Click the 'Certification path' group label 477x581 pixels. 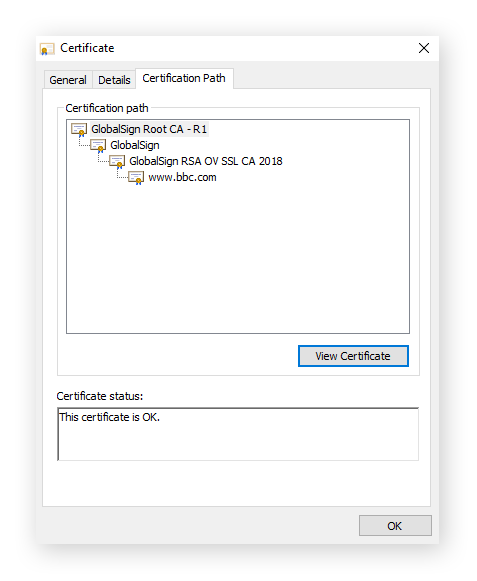tap(107, 108)
